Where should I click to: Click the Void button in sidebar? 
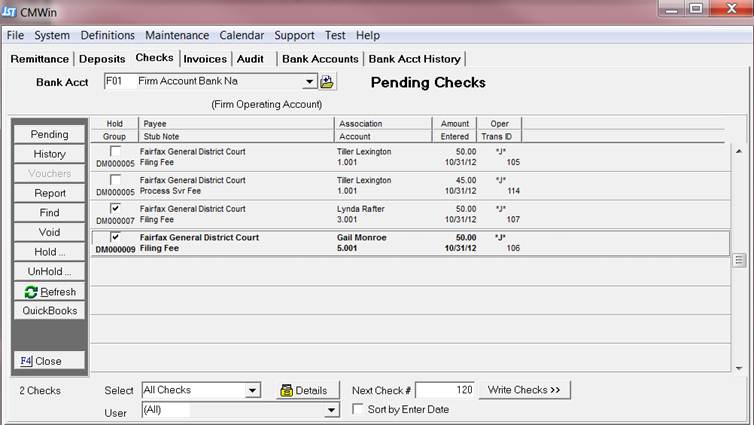49,232
